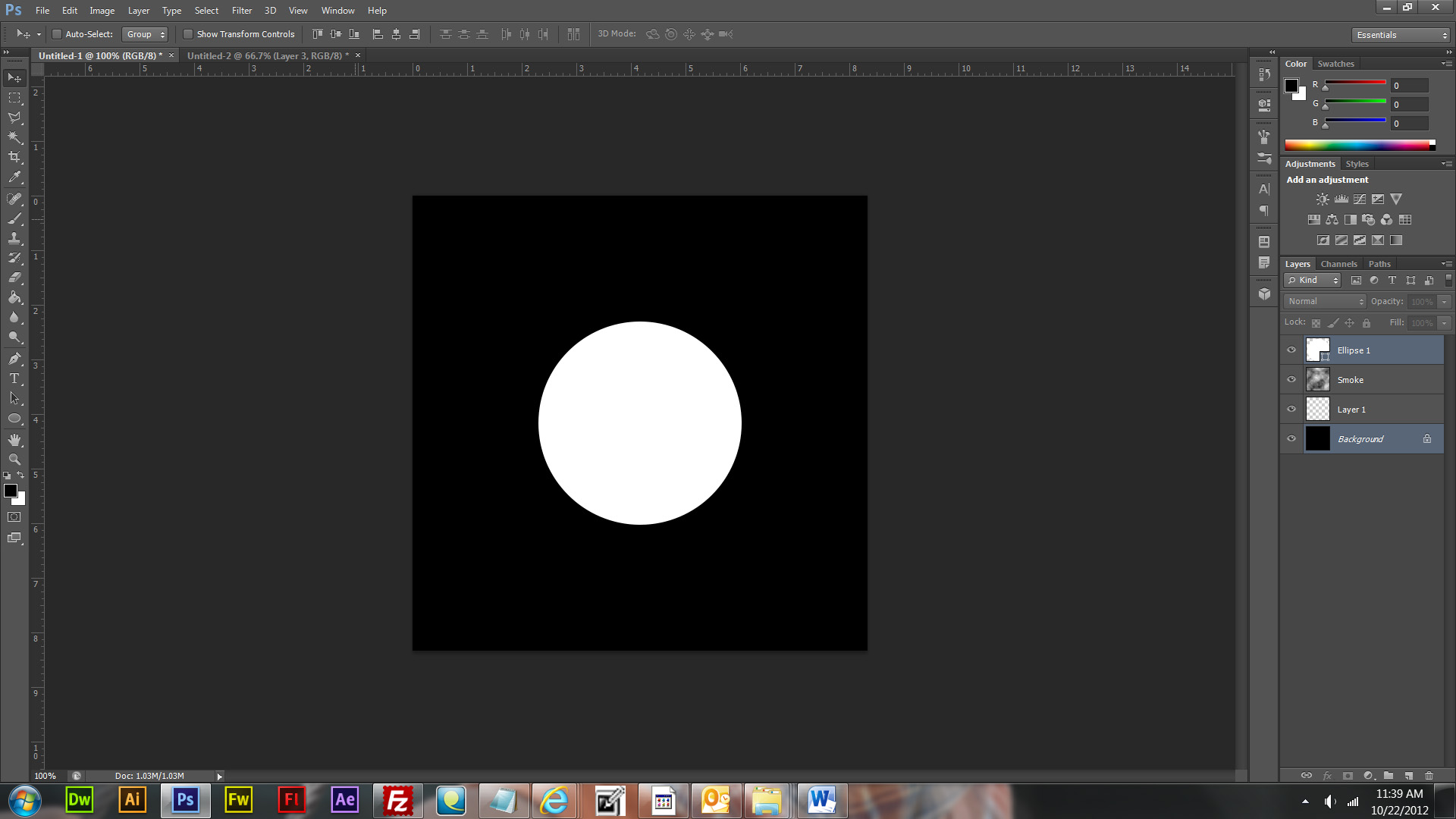The height and width of the screenshot is (819, 1456).
Task: Switch to the Channels tab
Action: 1338,264
